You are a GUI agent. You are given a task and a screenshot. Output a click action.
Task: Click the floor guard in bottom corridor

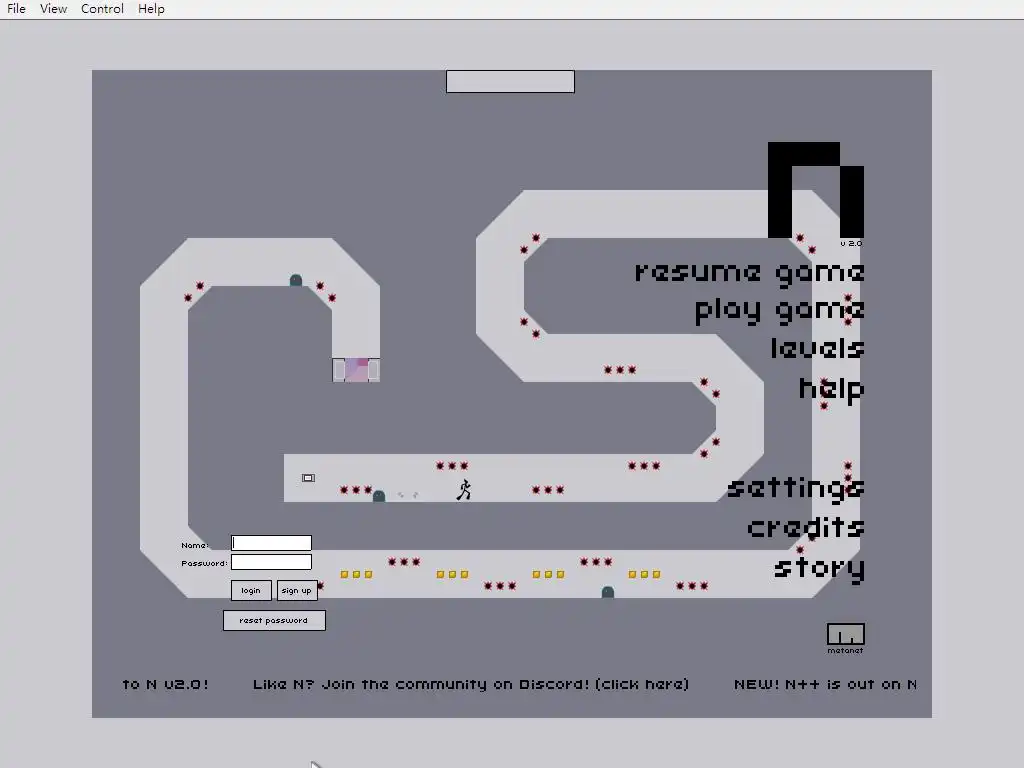[607, 592]
